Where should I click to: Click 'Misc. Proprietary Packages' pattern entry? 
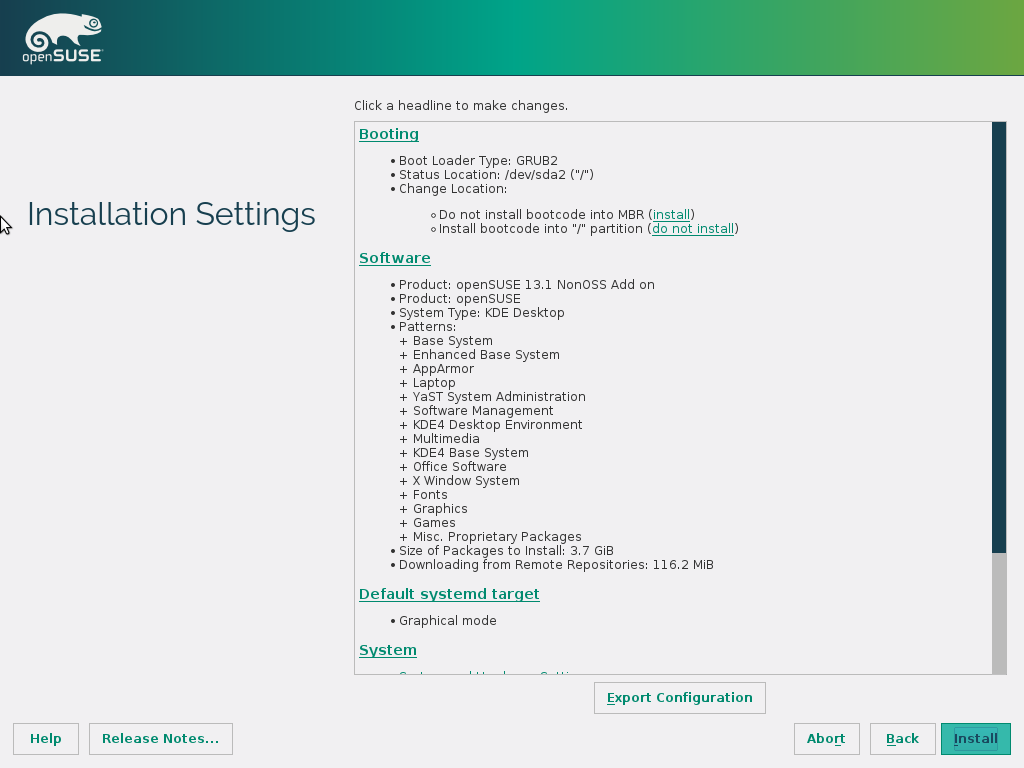[496, 537]
